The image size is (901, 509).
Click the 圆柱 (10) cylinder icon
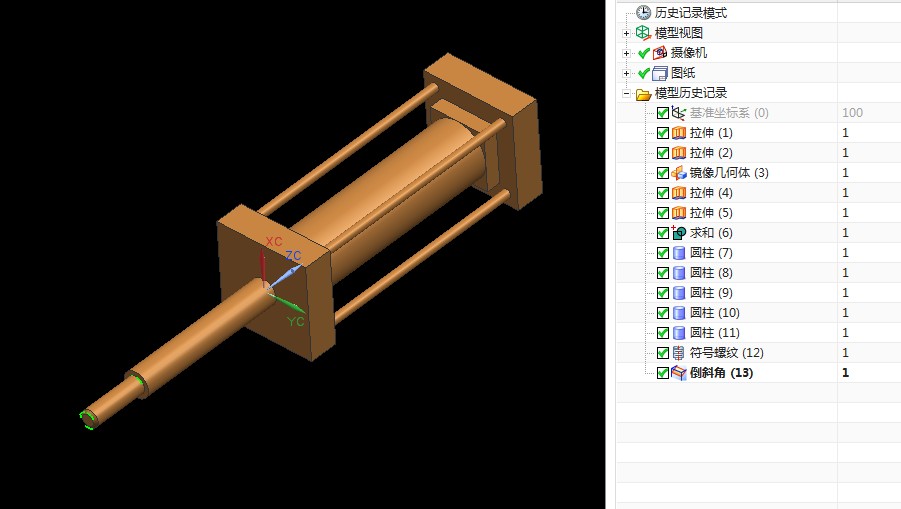[679, 313]
